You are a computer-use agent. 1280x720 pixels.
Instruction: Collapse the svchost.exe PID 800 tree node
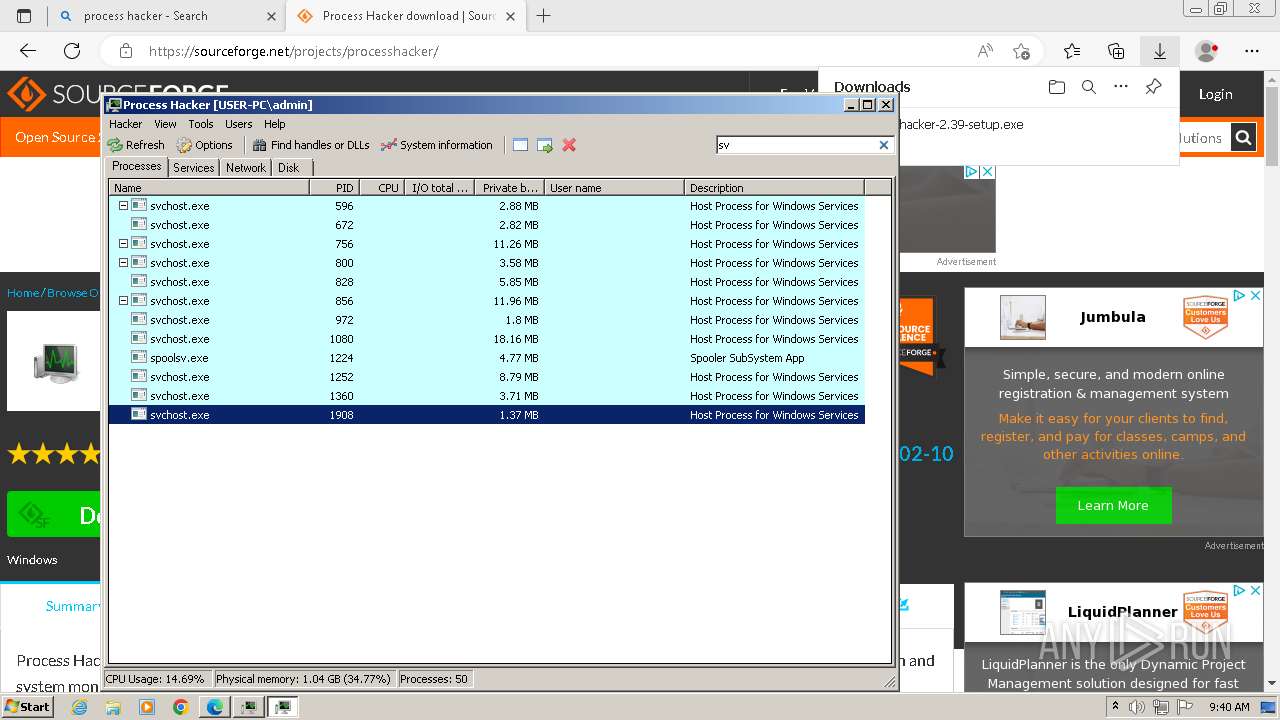click(x=124, y=263)
